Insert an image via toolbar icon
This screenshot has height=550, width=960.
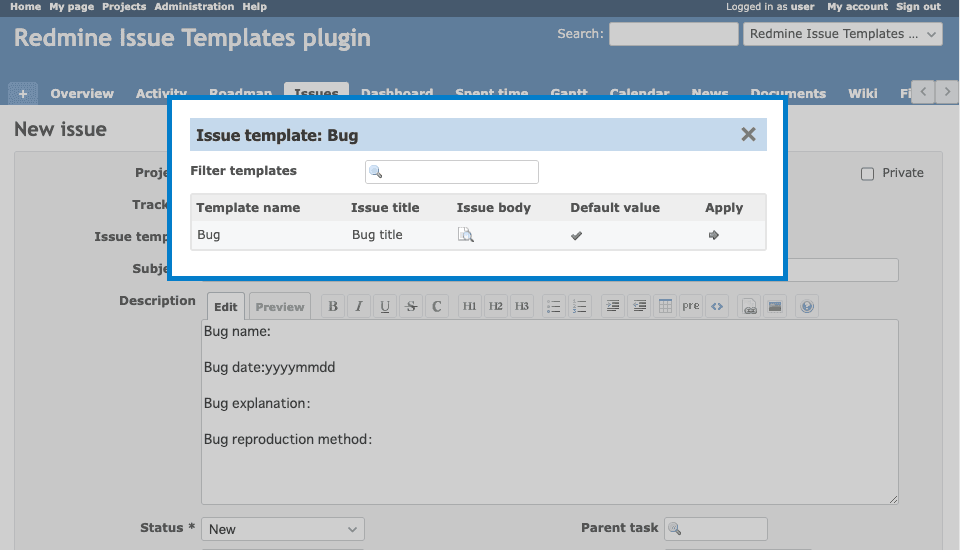[x=774, y=307]
